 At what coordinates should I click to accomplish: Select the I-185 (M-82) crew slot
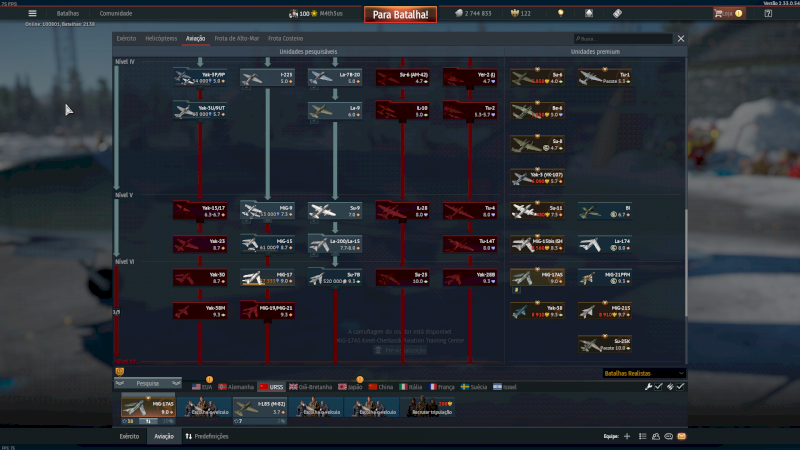tap(260, 407)
